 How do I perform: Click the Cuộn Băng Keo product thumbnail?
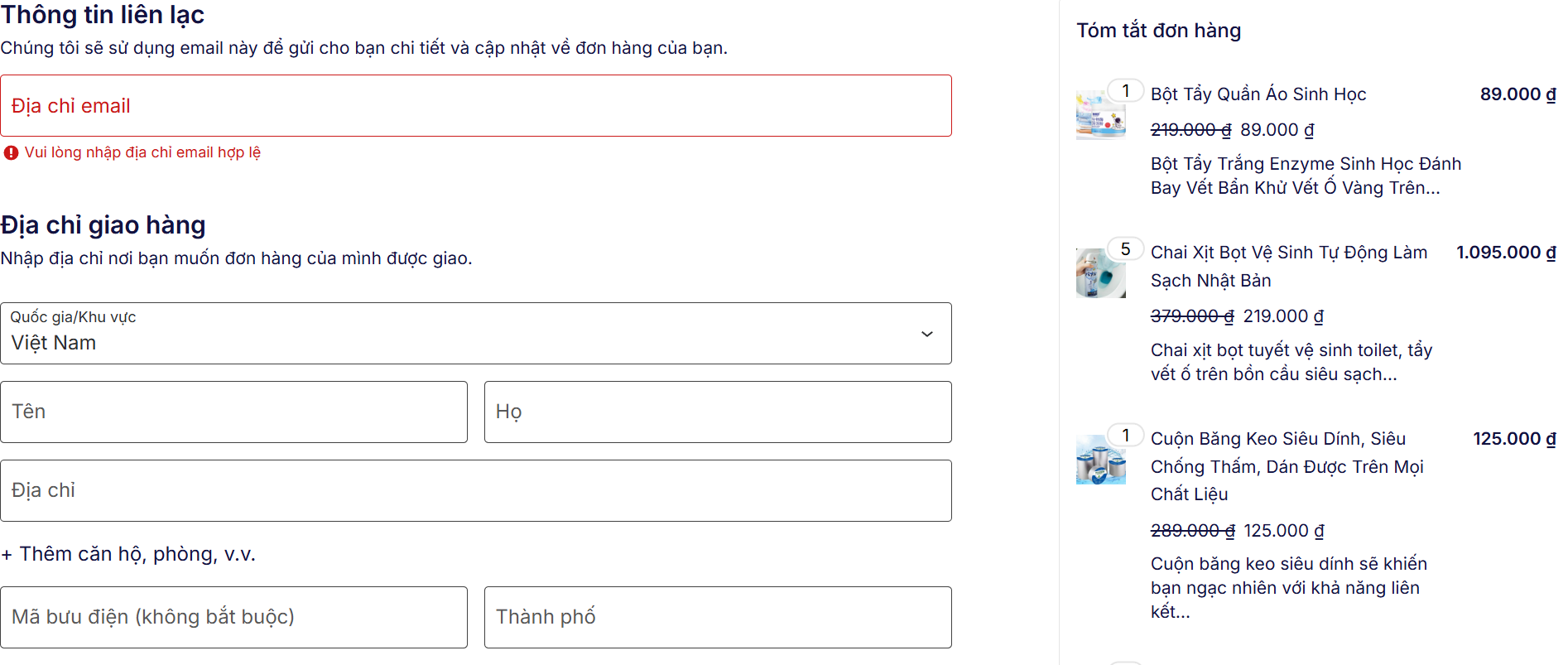1100,460
